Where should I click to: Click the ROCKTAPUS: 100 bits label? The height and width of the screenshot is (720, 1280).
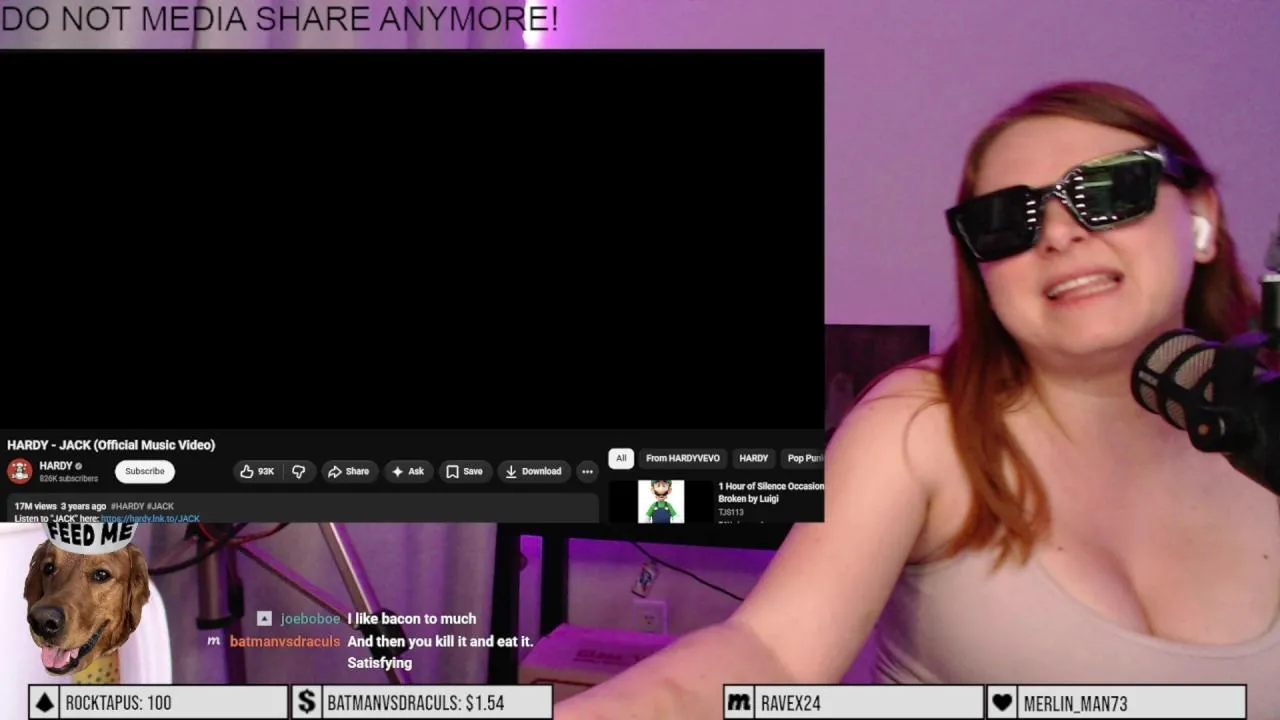coord(118,703)
